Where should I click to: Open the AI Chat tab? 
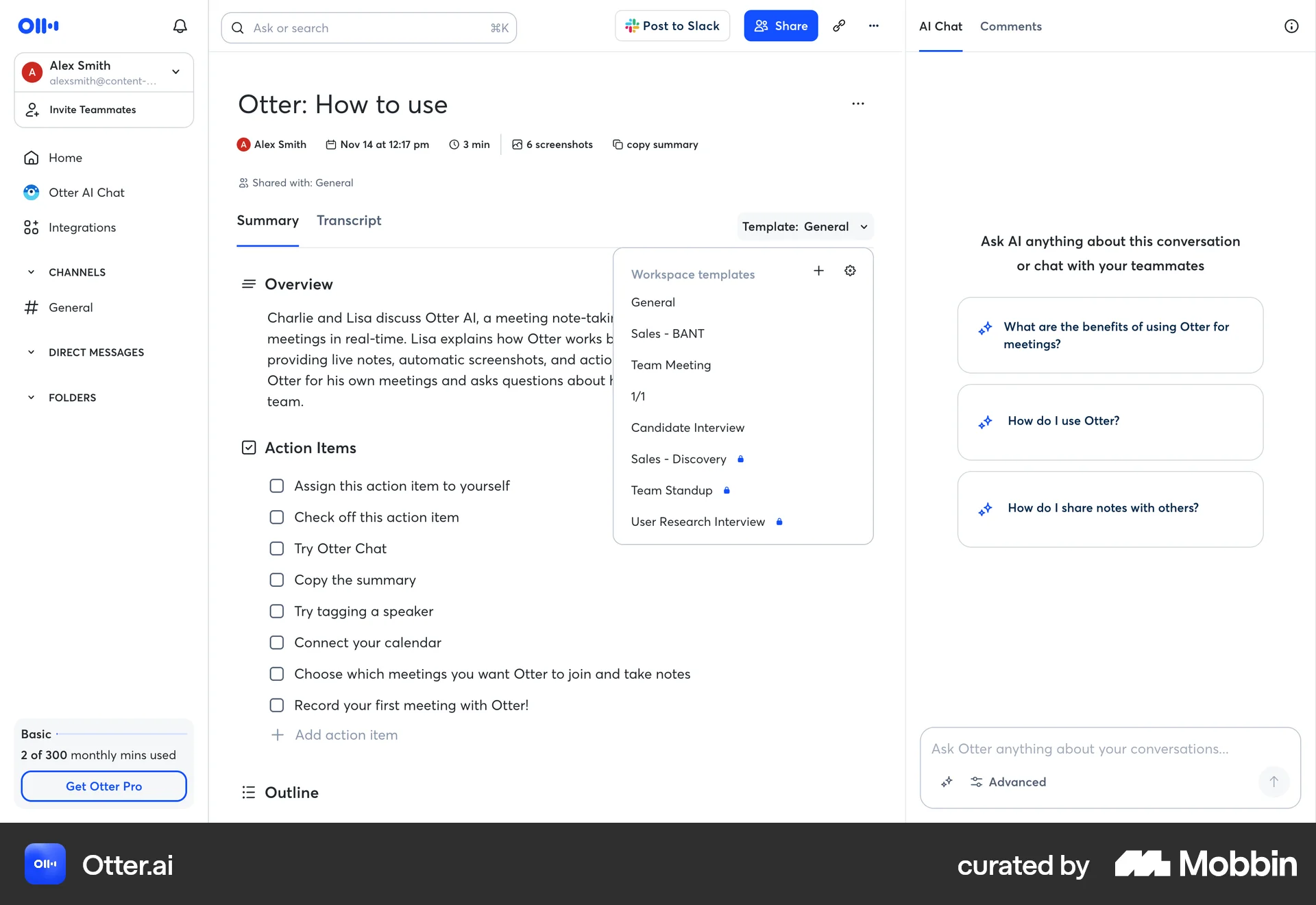coord(940,26)
